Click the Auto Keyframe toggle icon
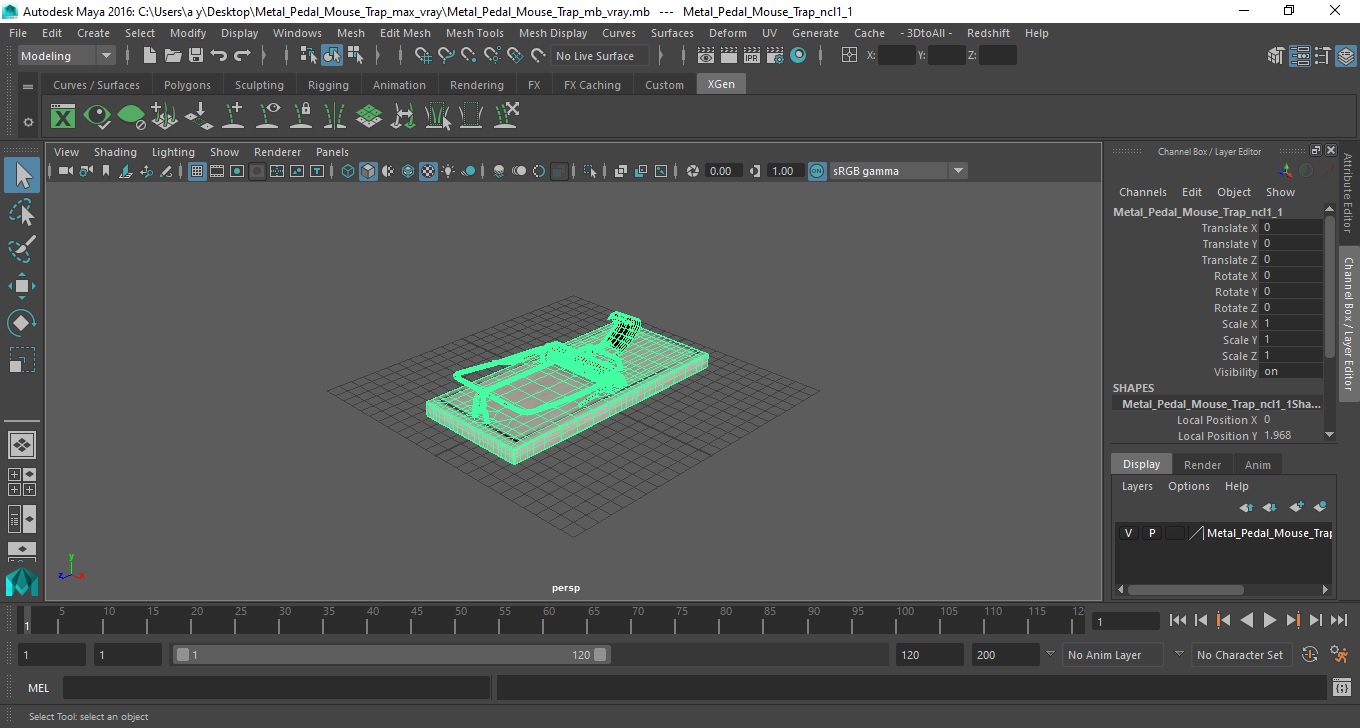The image size is (1360, 728). [x=1311, y=655]
